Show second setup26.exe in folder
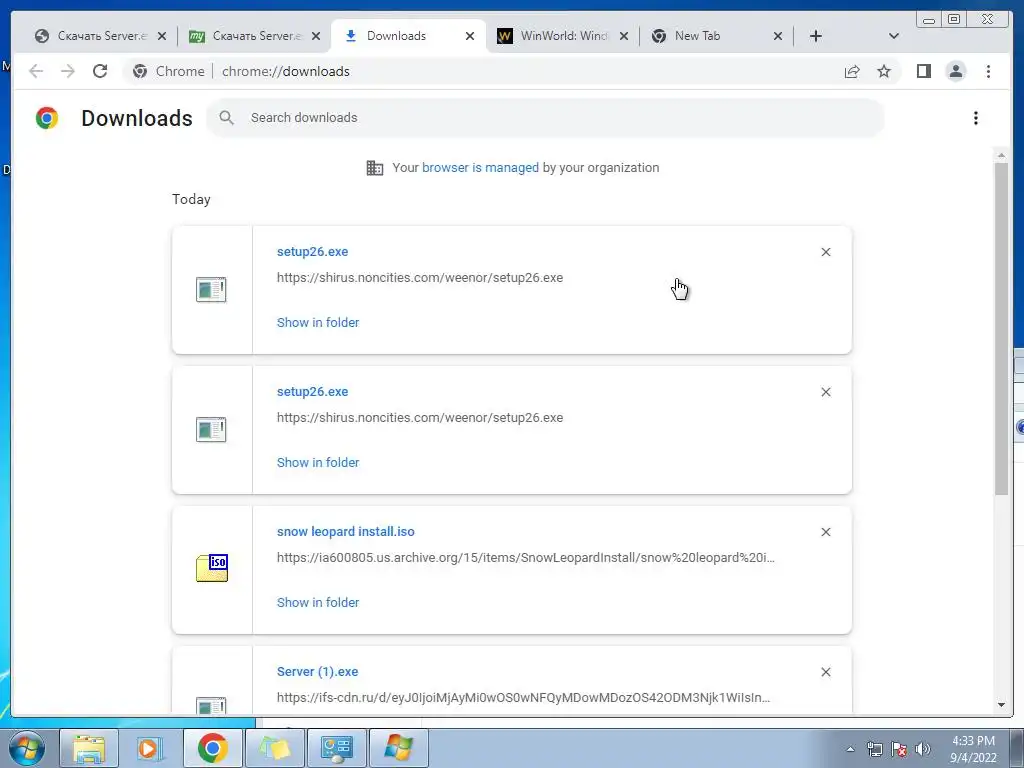Screen dimensions: 1024x768 point(318,462)
